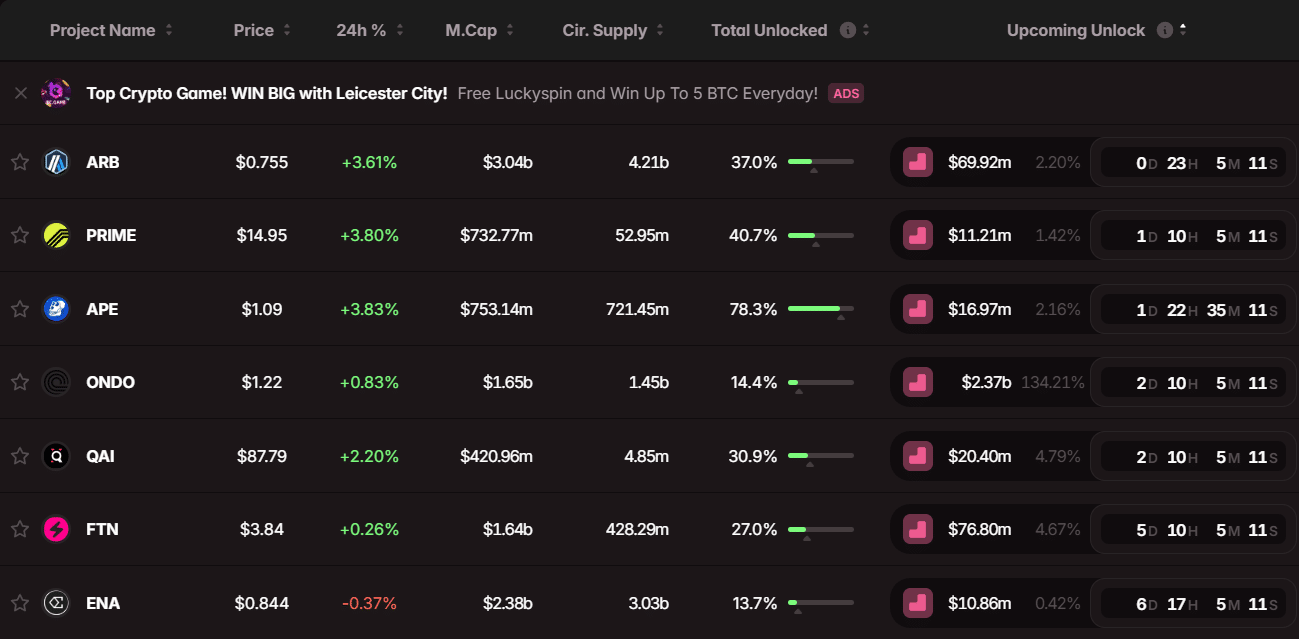Dismiss the advertisement with the X
The width and height of the screenshot is (1299, 639).
click(20, 92)
